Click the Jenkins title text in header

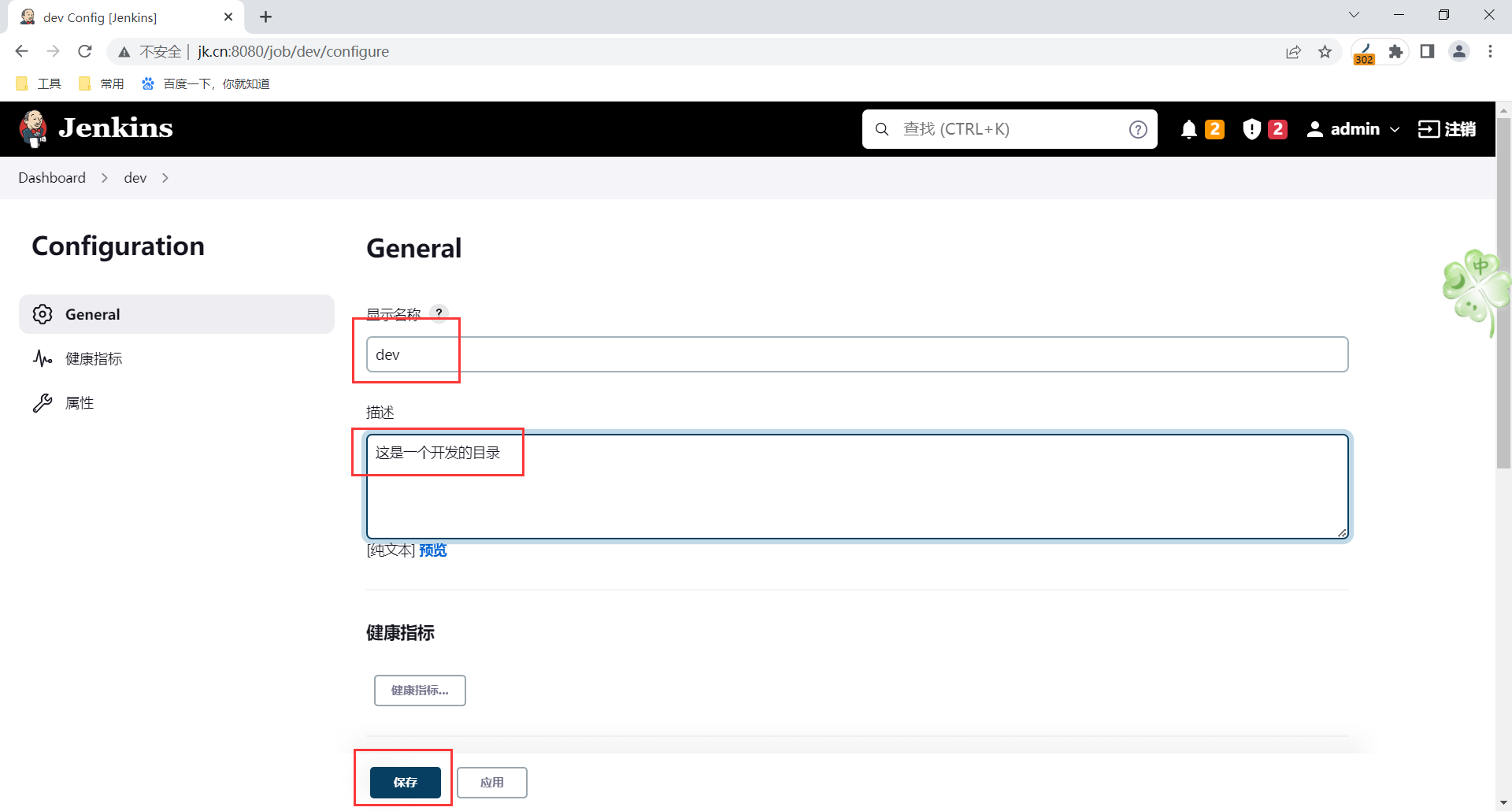click(x=116, y=128)
